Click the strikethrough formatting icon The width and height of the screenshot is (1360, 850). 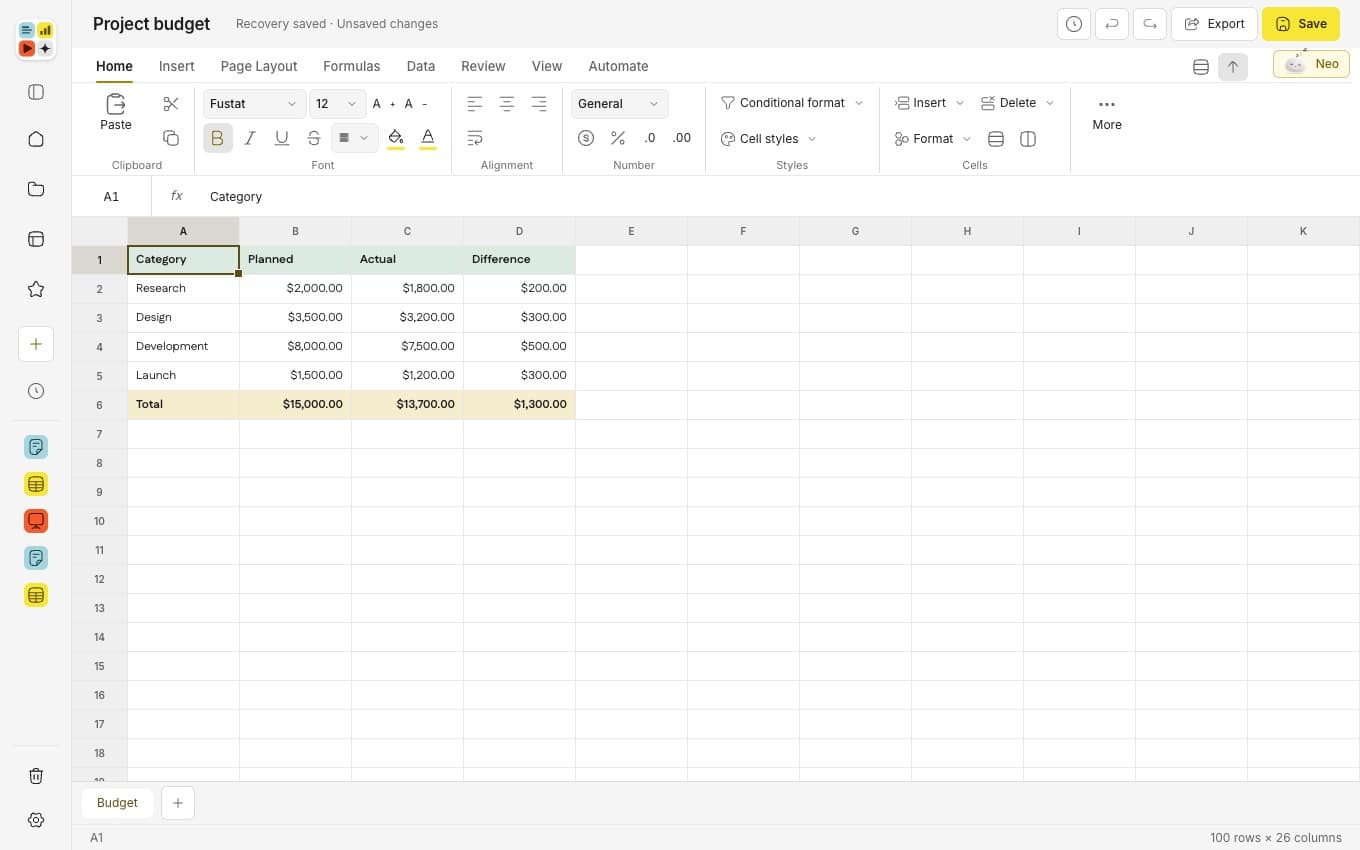point(314,138)
